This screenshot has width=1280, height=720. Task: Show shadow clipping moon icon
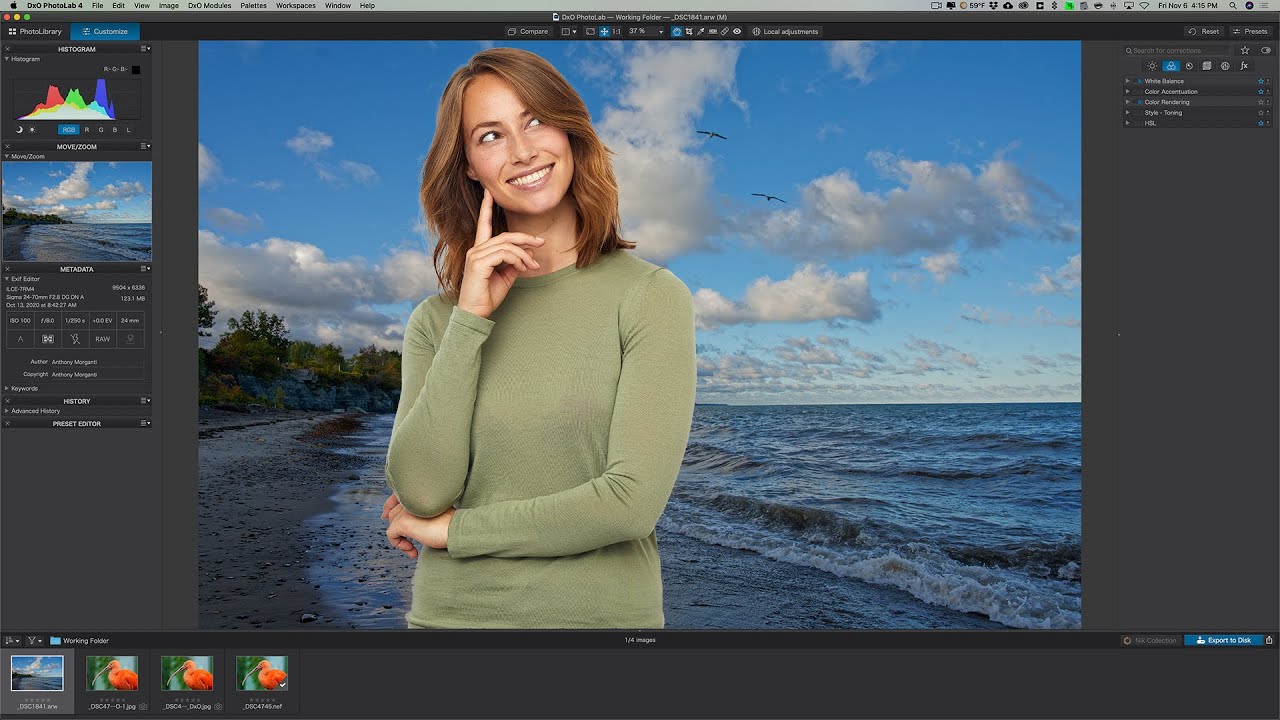click(19, 130)
